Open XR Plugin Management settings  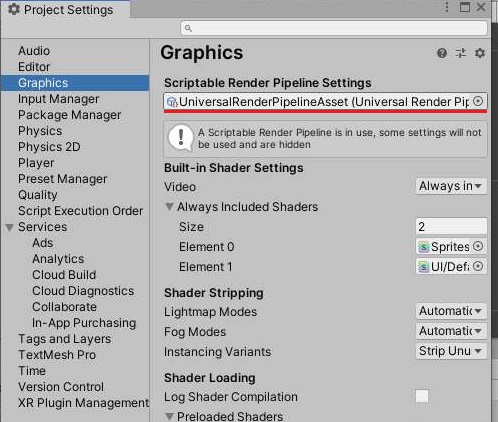pyautogui.click(x=83, y=403)
